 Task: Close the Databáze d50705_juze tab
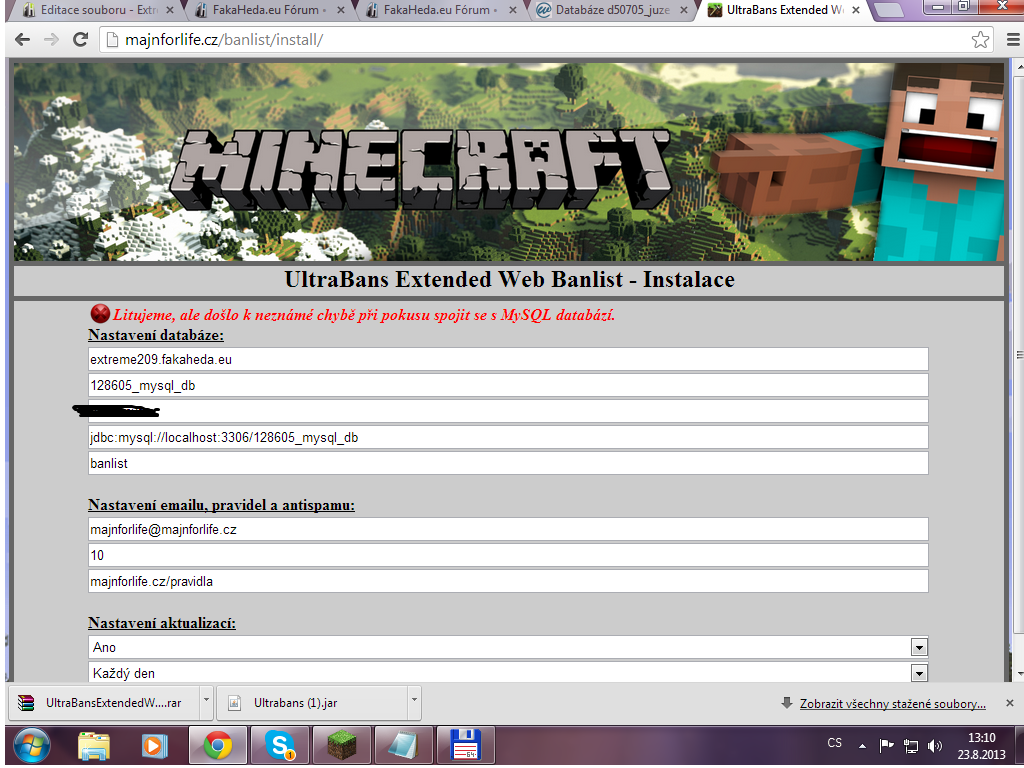pos(684,10)
